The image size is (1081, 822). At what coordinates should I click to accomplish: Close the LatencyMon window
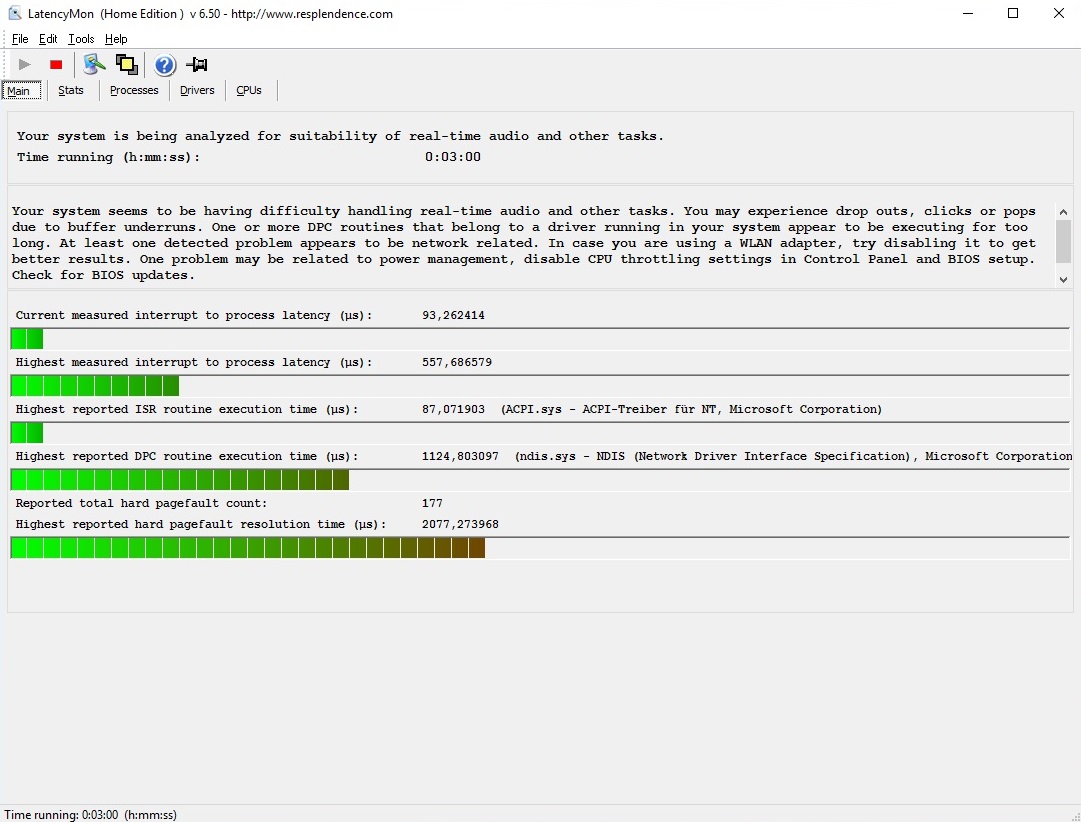click(1058, 13)
